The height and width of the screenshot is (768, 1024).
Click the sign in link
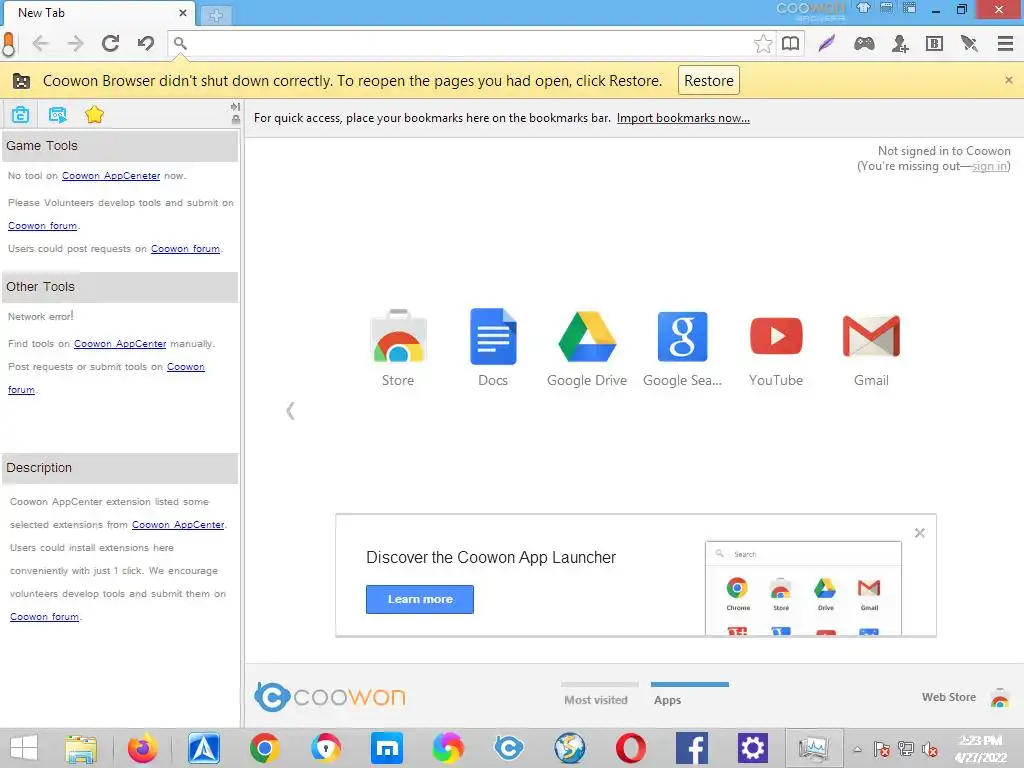[989, 167]
